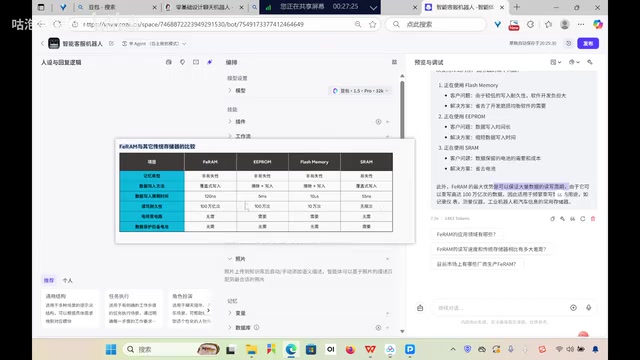Copy the chat reply with the copy icon
640x360 pixels.
pos(552,219)
